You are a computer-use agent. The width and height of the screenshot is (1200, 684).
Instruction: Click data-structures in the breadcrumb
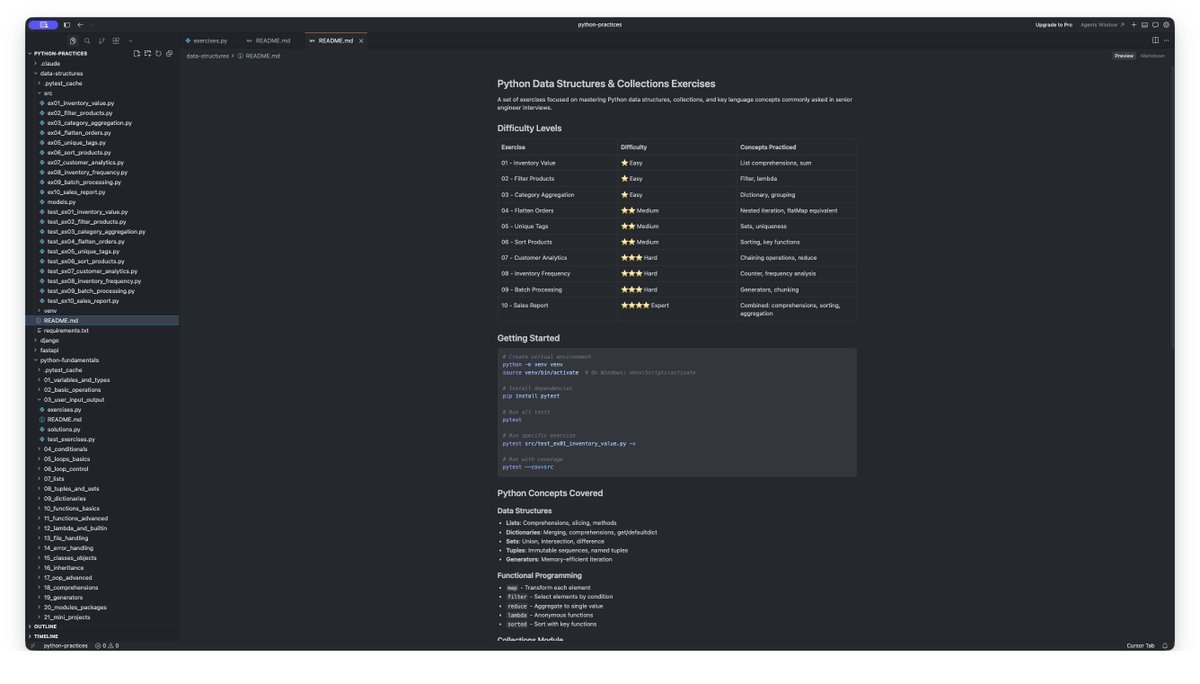[x=207, y=56]
